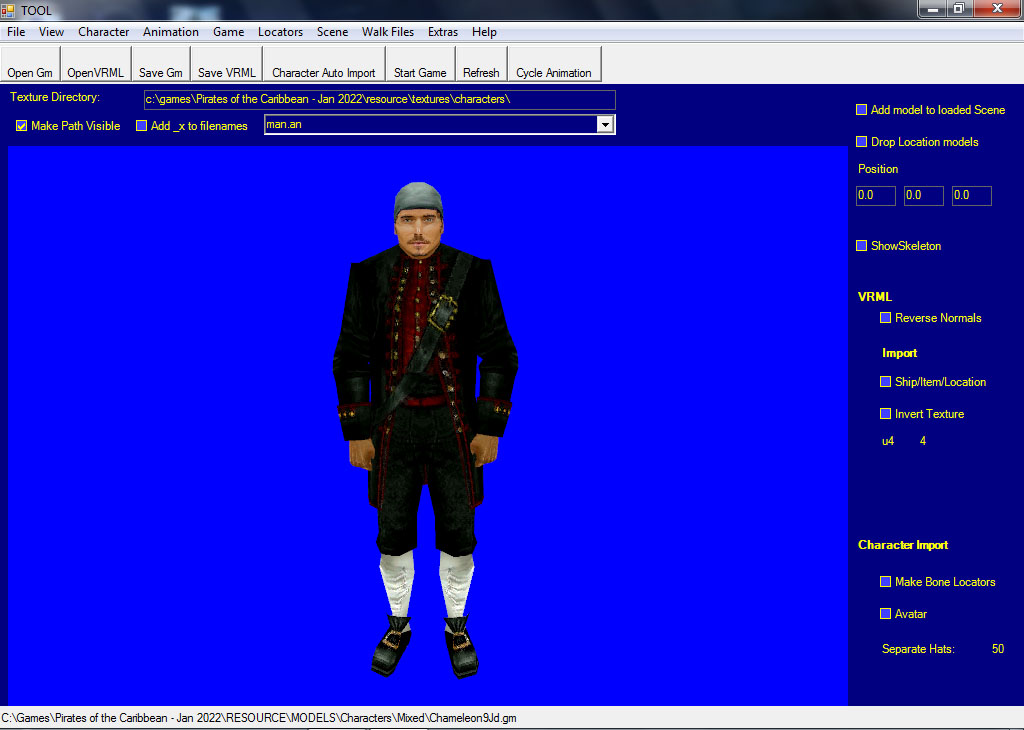Enable Add _x to filenames checkbox
Viewport: 1024px width, 730px height.
pyautogui.click(x=142, y=126)
